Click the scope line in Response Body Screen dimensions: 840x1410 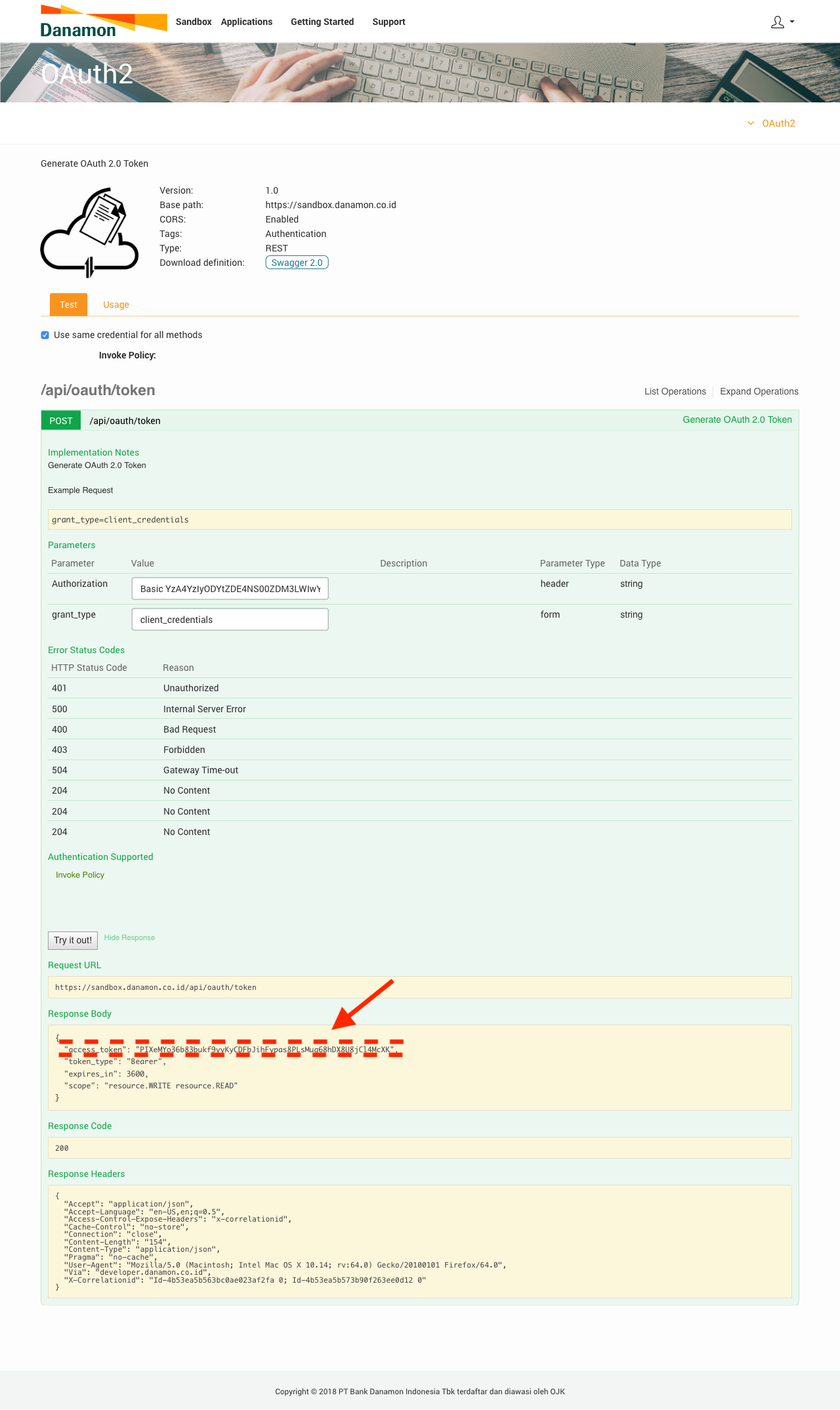(151, 1086)
